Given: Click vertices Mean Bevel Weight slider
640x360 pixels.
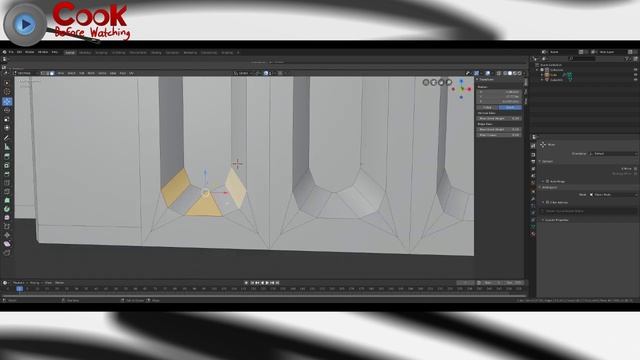Looking at the screenshot, I should (499, 118).
